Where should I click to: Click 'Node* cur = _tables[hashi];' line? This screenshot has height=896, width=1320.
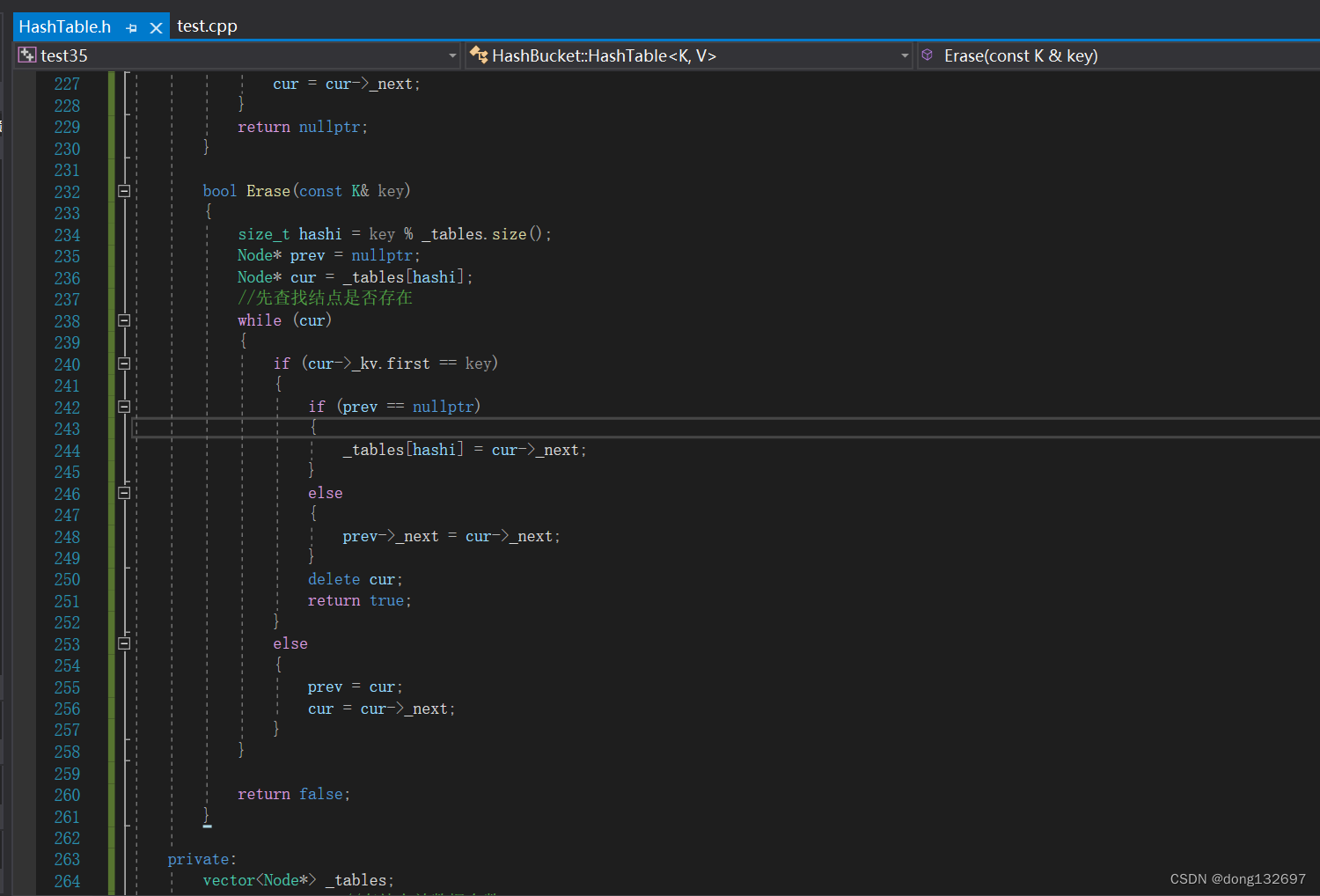pyautogui.click(x=356, y=277)
